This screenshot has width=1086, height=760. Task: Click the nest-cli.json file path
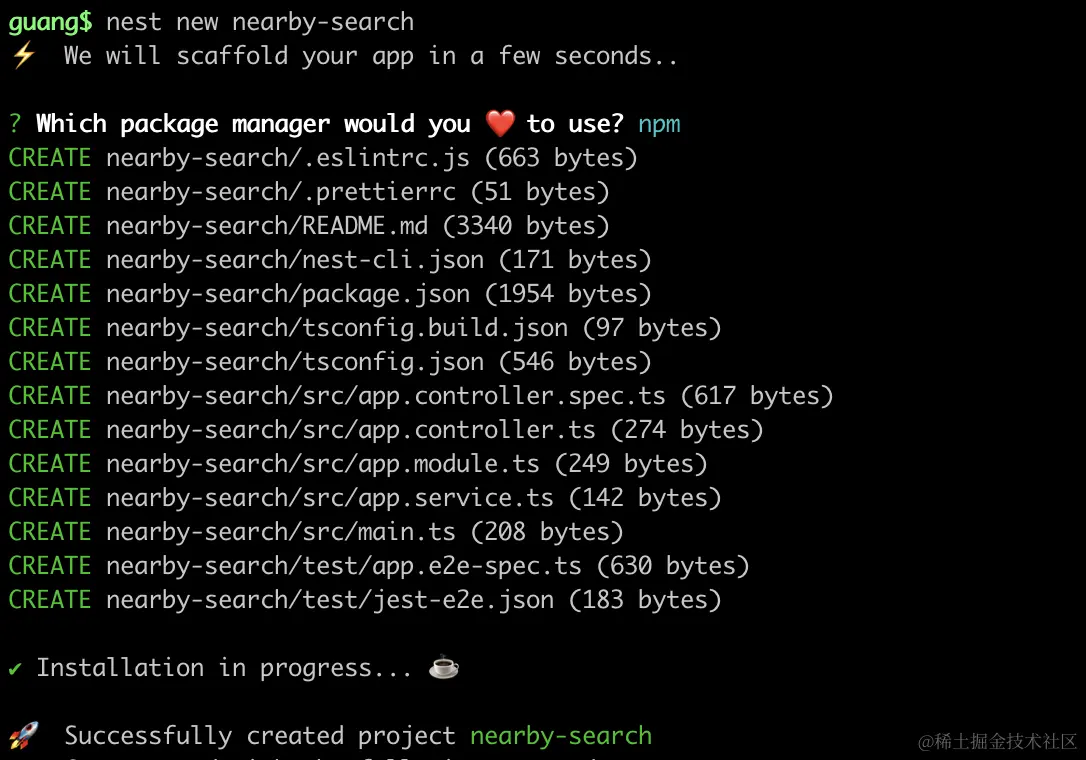click(x=294, y=260)
